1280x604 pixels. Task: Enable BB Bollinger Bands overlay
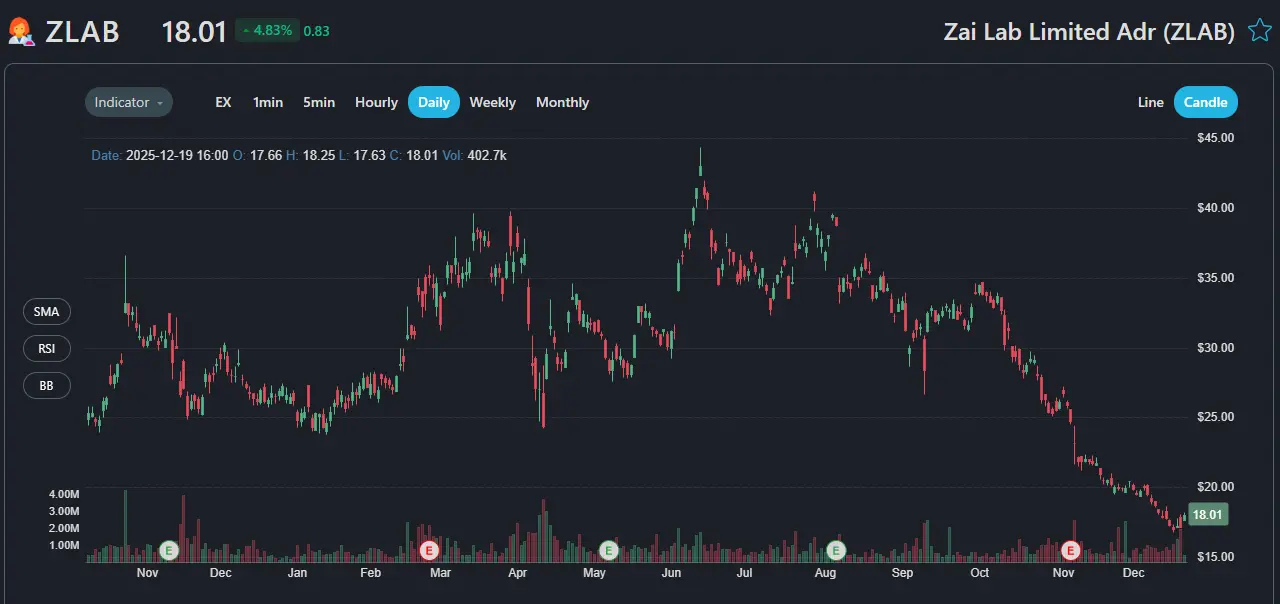click(x=47, y=385)
